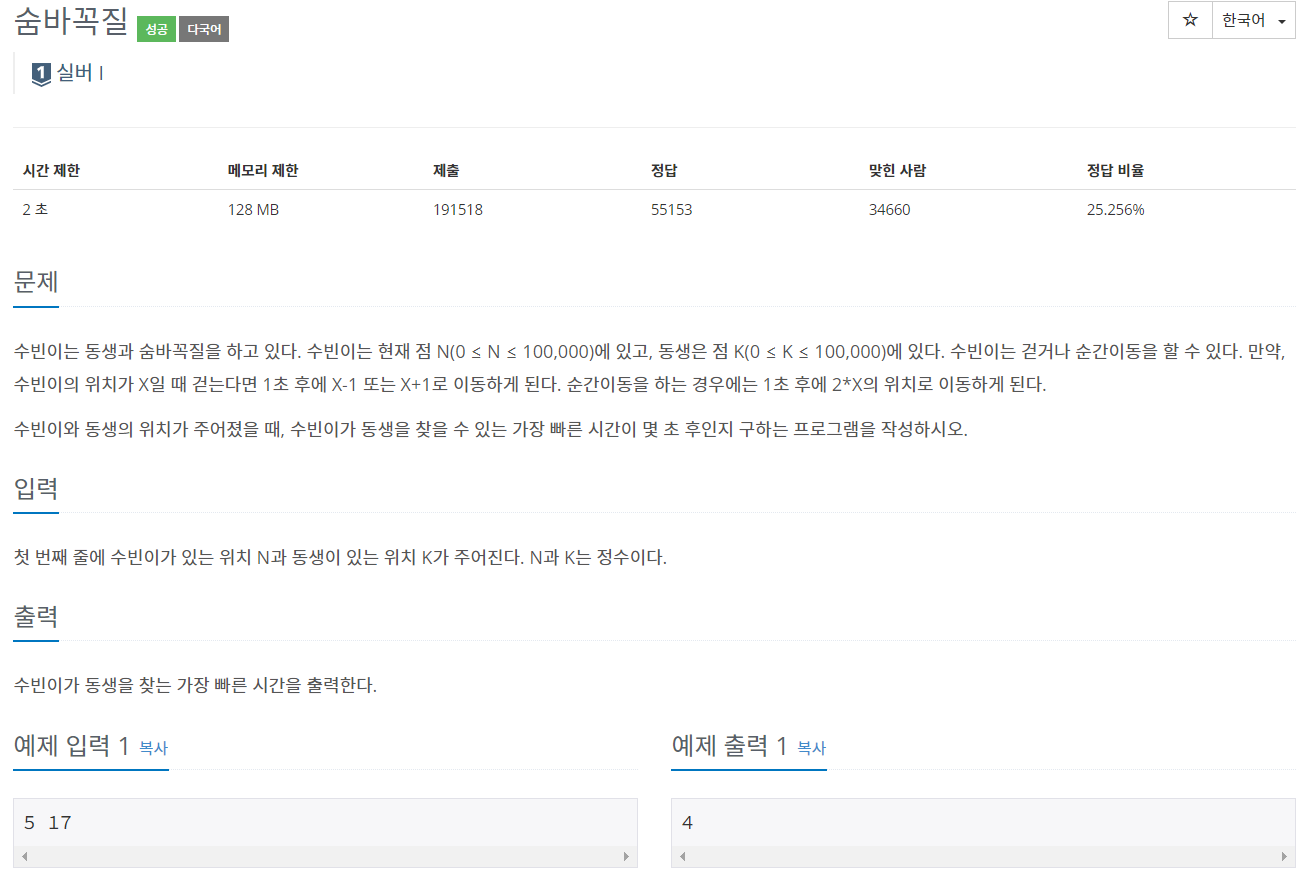Copy example input 1 via 복사

(153, 748)
